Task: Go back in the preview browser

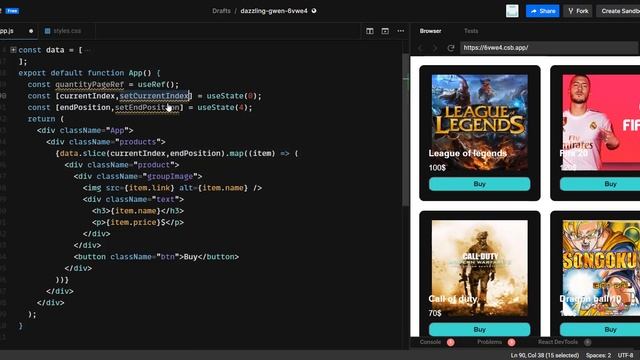Action: point(420,48)
